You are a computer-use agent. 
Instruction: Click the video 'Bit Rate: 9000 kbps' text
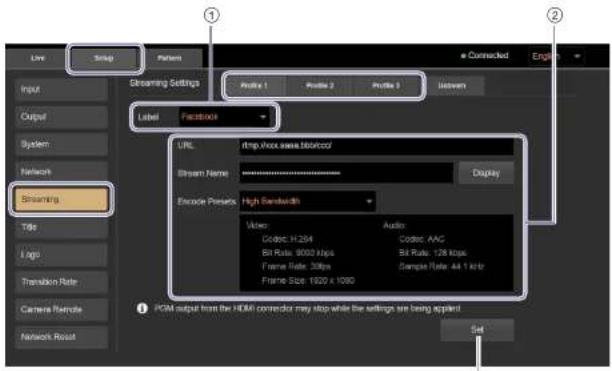point(298,253)
